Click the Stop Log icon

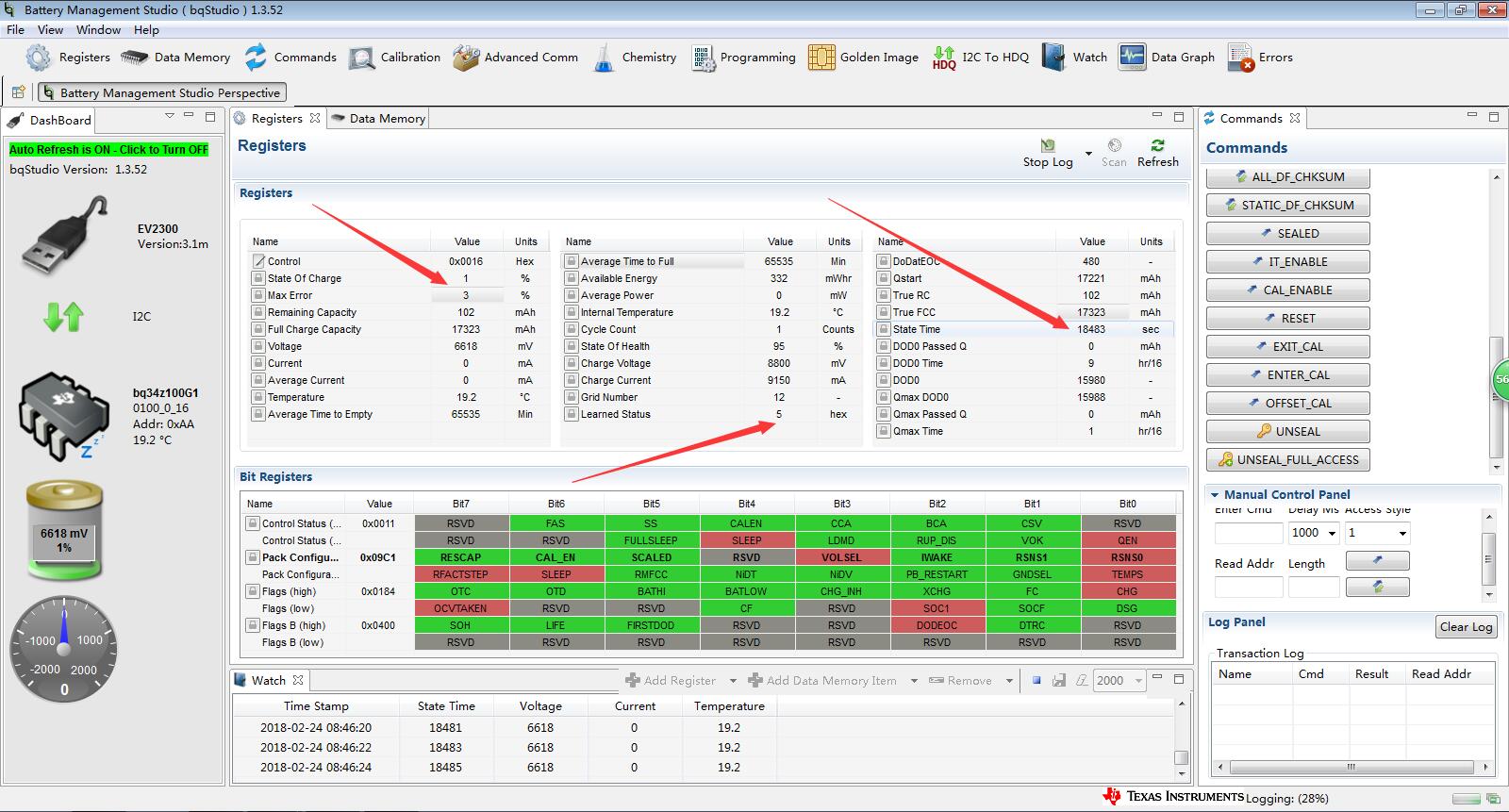click(x=1048, y=145)
